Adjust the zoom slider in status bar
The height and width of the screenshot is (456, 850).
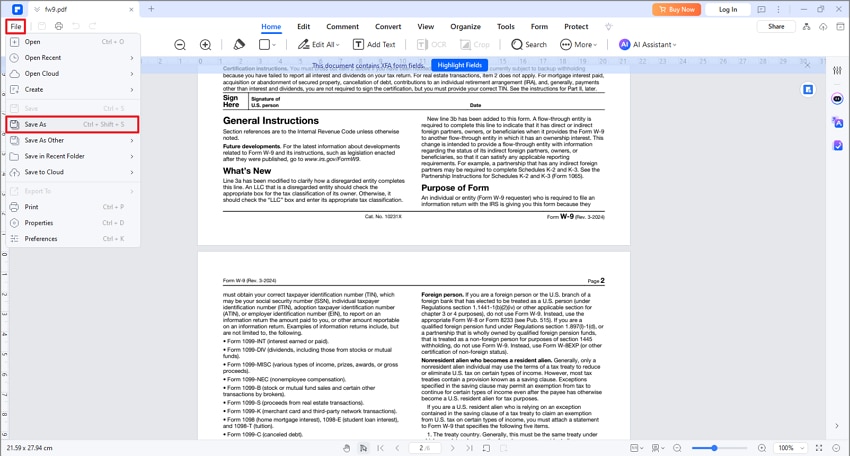tap(719, 448)
